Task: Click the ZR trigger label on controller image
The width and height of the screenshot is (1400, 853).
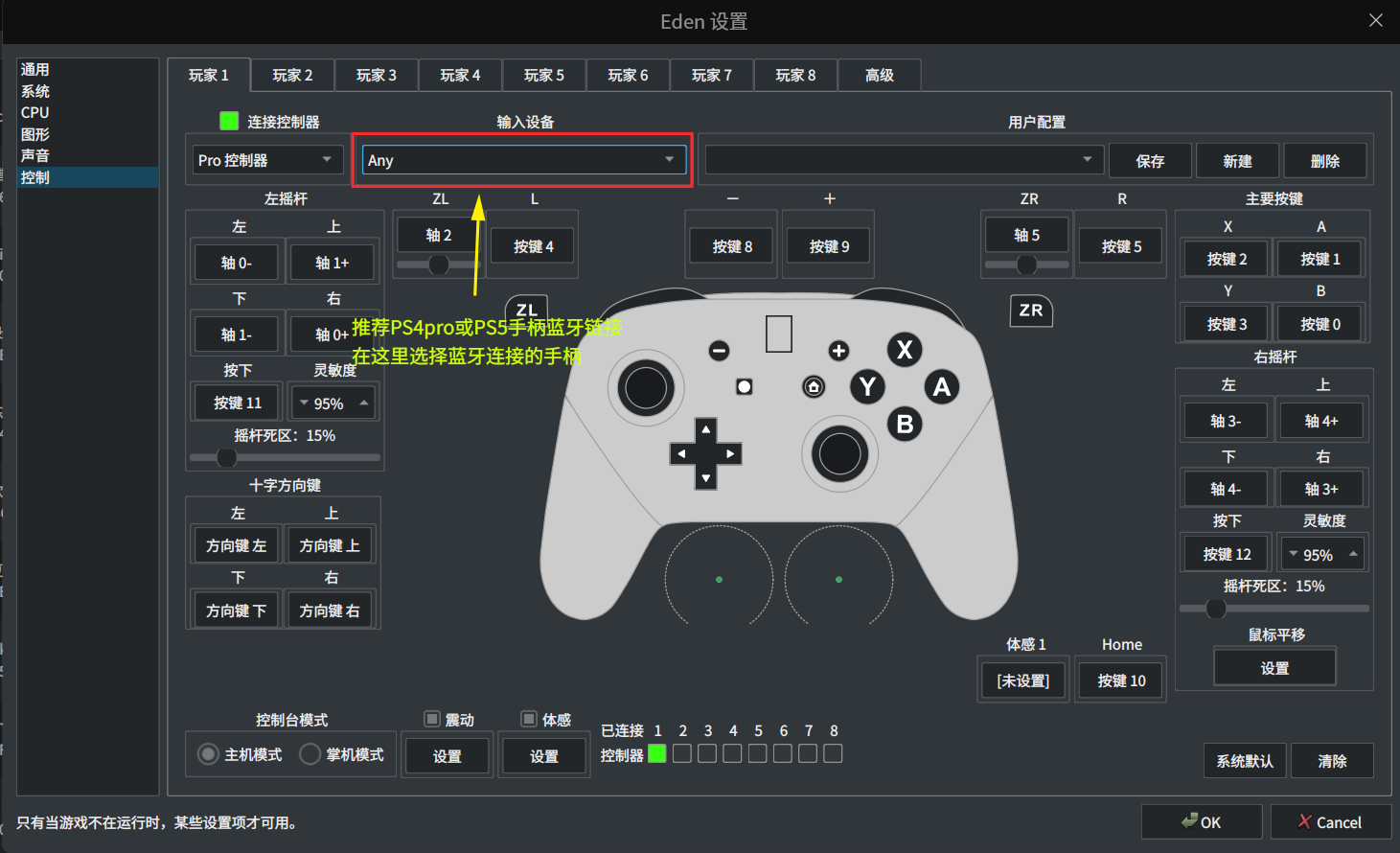Action: pyautogui.click(x=1031, y=311)
